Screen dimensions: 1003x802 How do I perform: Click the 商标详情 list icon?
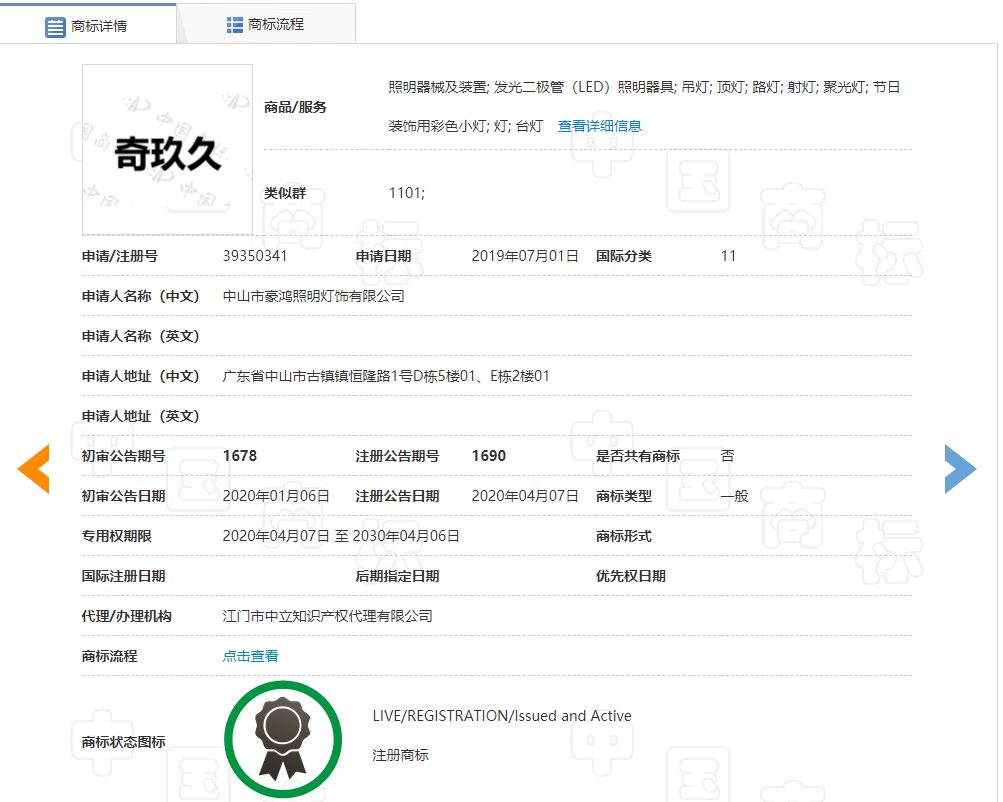tap(55, 28)
